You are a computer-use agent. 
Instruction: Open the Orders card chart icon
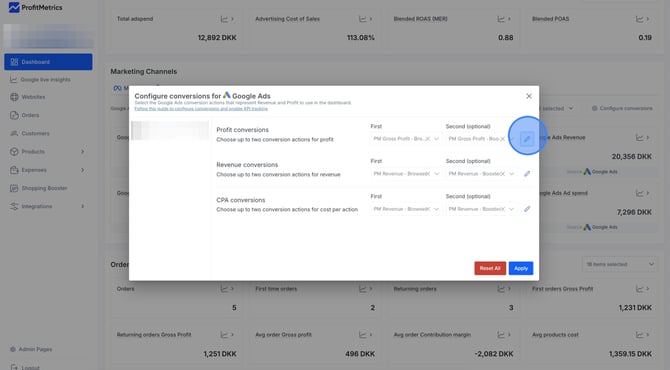224,289
